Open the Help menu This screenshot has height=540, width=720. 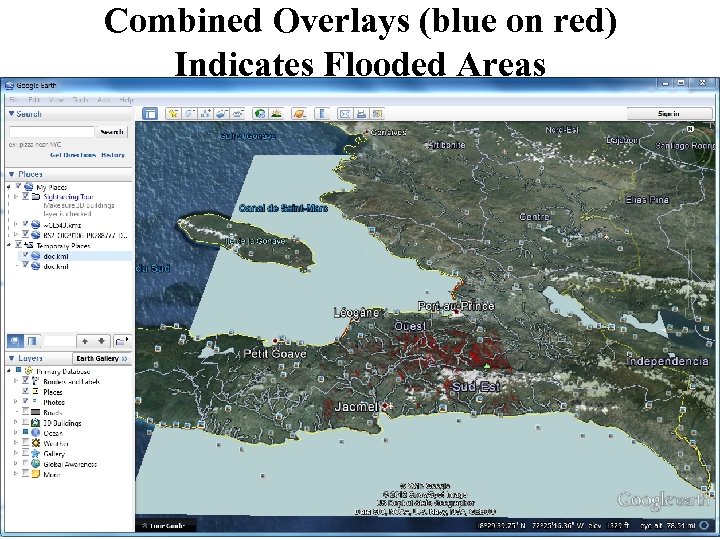coord(126,99)
